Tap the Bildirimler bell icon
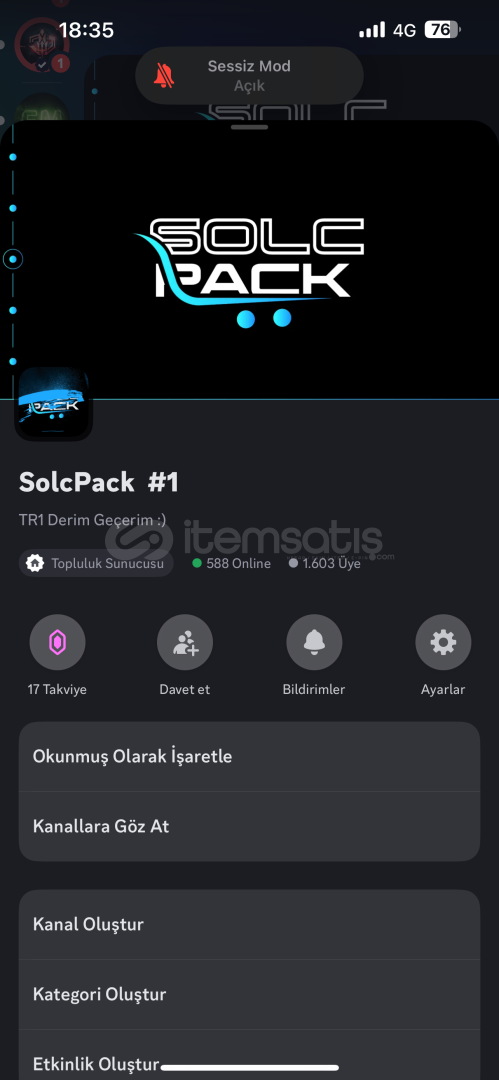 click(314, 643)
